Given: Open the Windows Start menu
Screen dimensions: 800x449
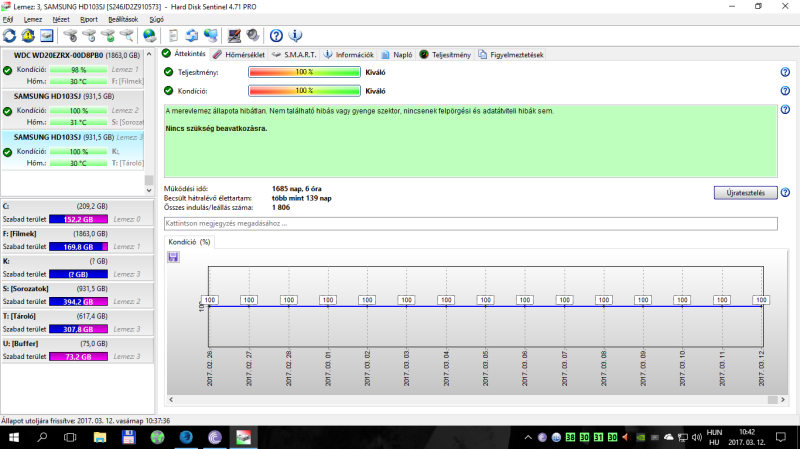Looking at the screenshot, I should coord(14,437).
